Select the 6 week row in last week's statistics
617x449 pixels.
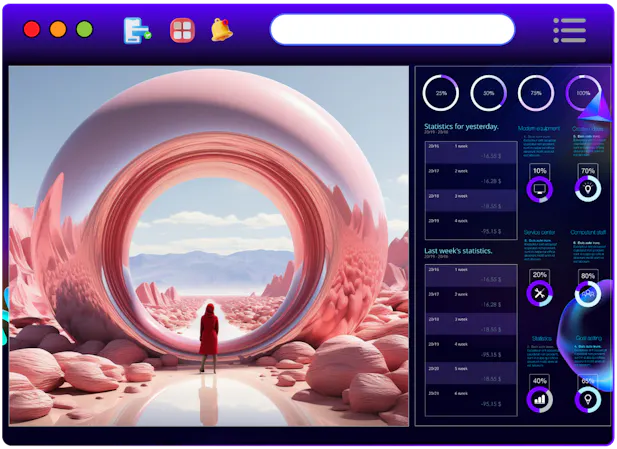coord(471,400)
